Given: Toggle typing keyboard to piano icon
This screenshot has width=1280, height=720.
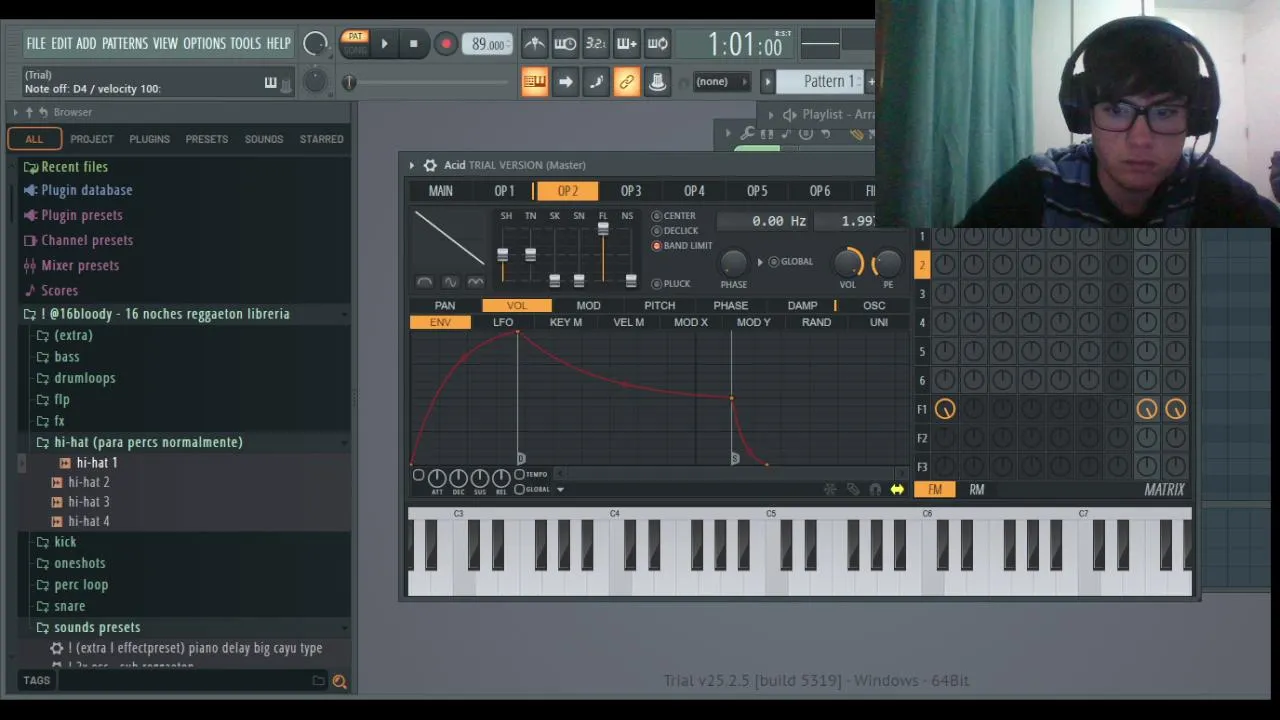Looking at the screenshot, I should pyautogui.click(x=534, y=82).
